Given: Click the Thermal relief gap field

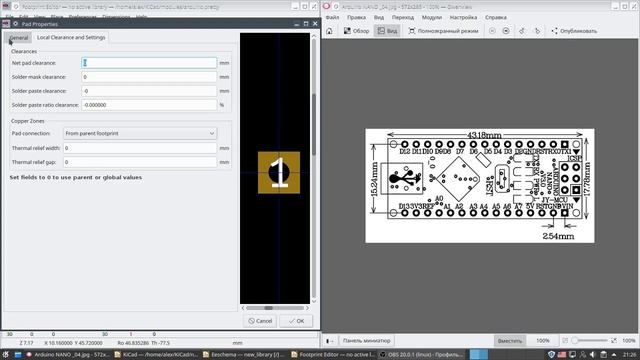Looking at the screenshot, I should pyautogui.click(x=140, y=162).
